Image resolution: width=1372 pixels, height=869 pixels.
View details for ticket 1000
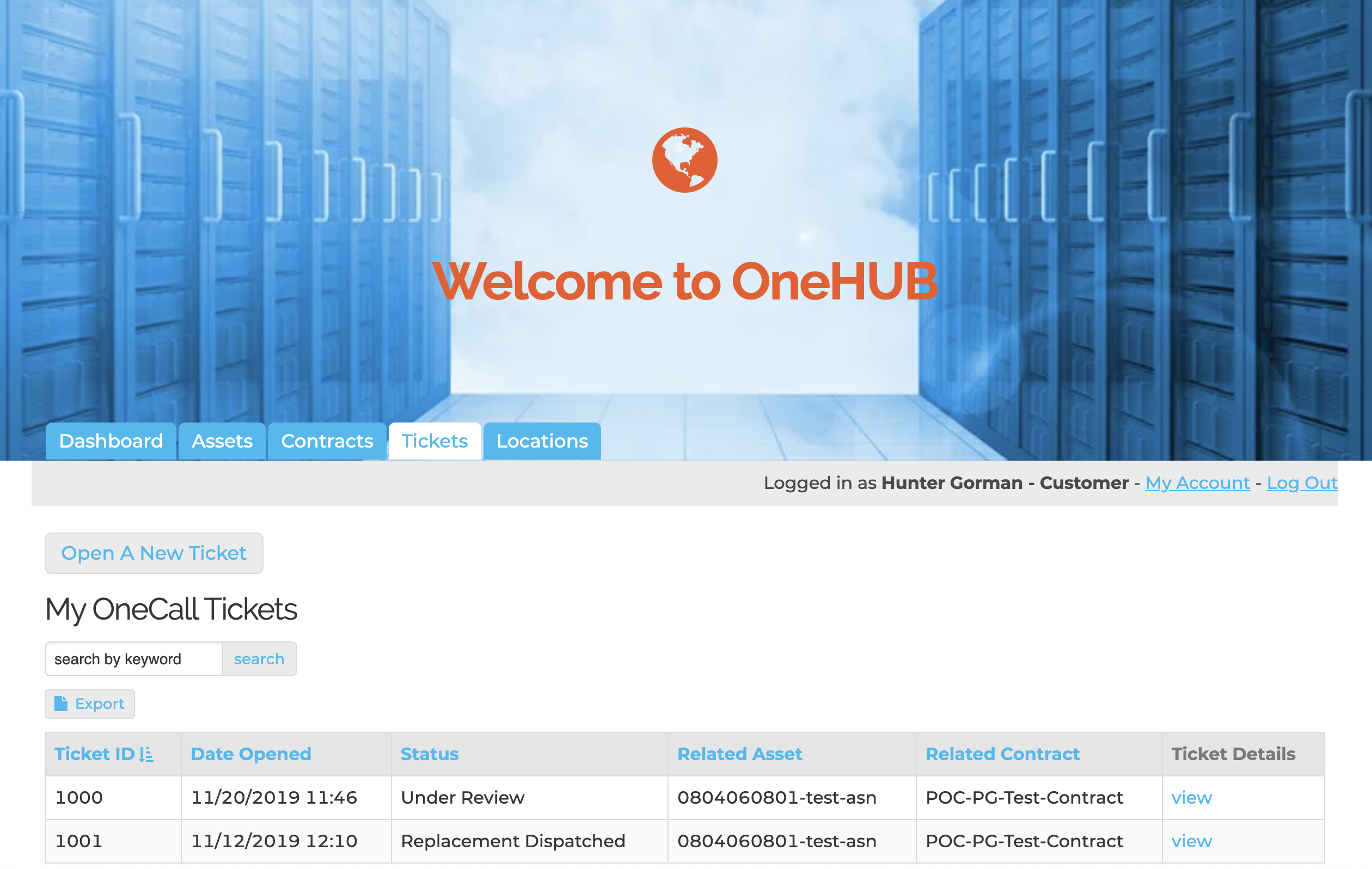(x=1191, y=797)
